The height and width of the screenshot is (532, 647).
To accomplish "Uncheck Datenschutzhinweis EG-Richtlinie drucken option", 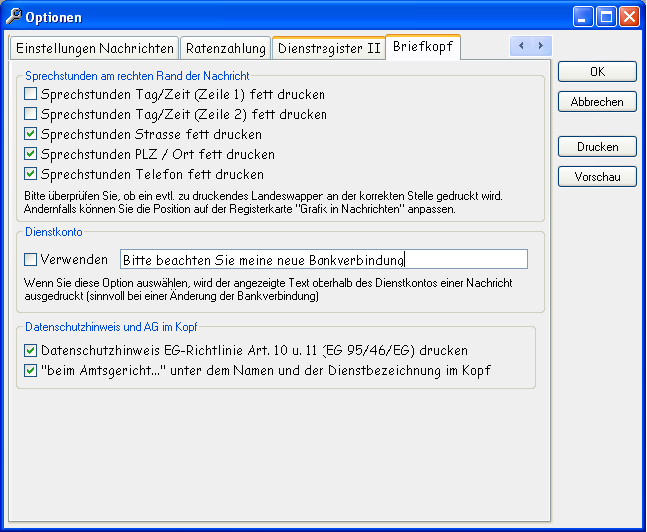I will 31,351.
